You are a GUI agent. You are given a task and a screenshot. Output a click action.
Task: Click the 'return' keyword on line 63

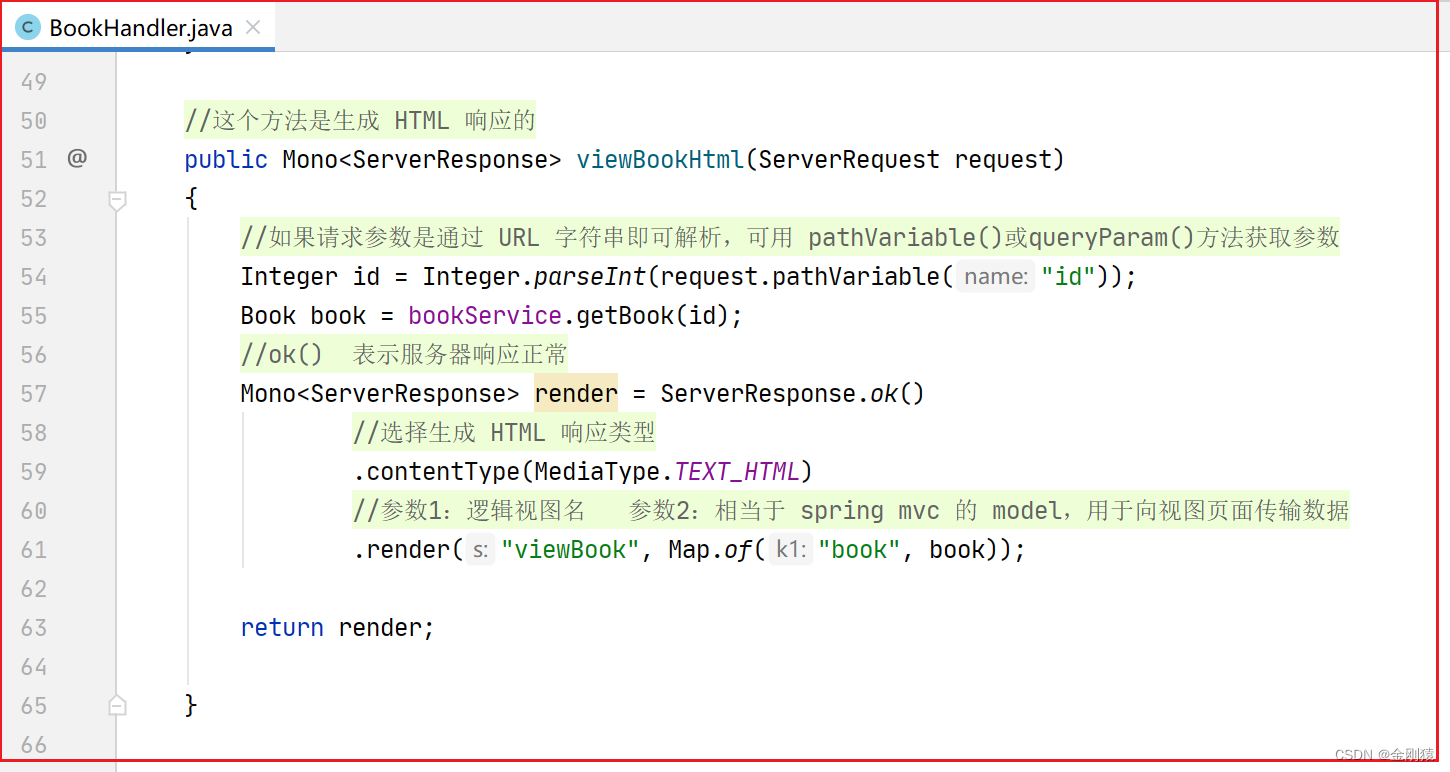tap(282, 628)
